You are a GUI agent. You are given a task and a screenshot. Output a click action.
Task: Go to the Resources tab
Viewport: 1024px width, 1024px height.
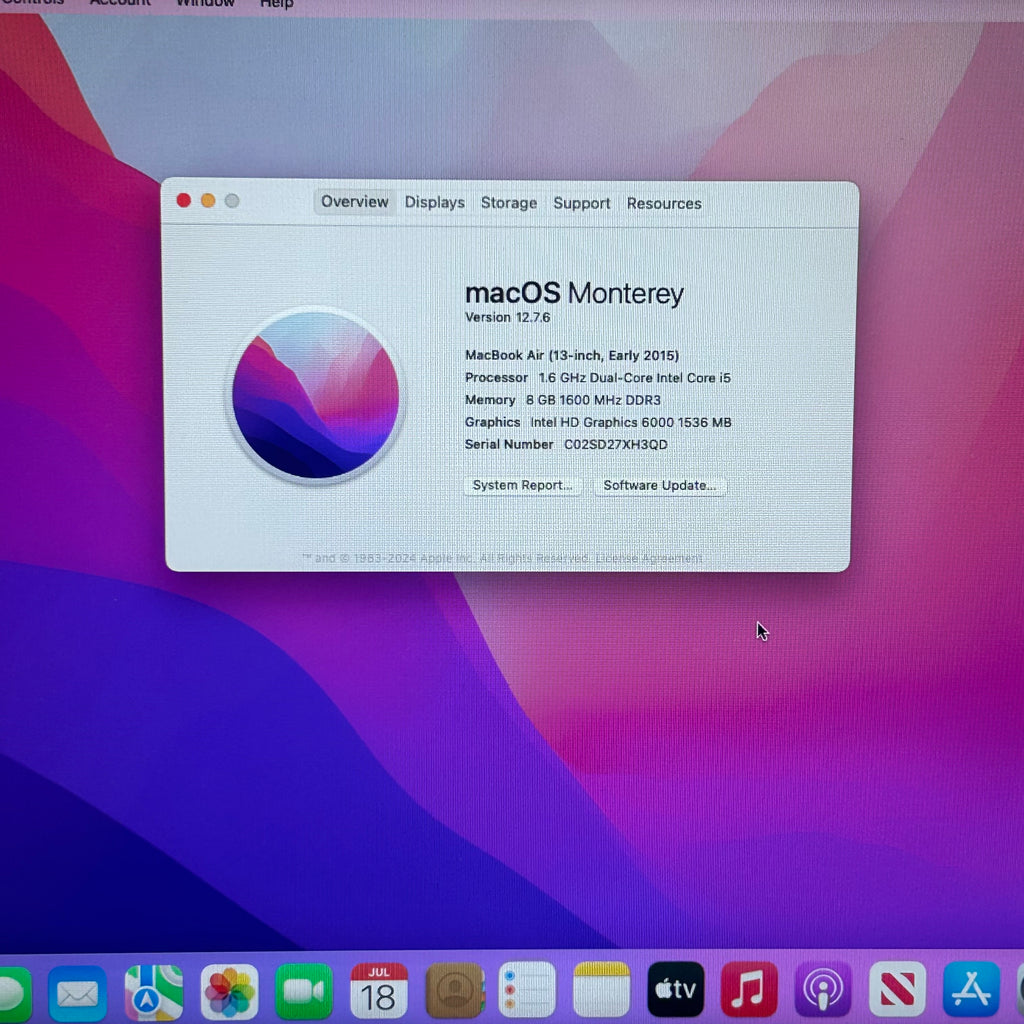pyautogui.click(x=664, y=204)
